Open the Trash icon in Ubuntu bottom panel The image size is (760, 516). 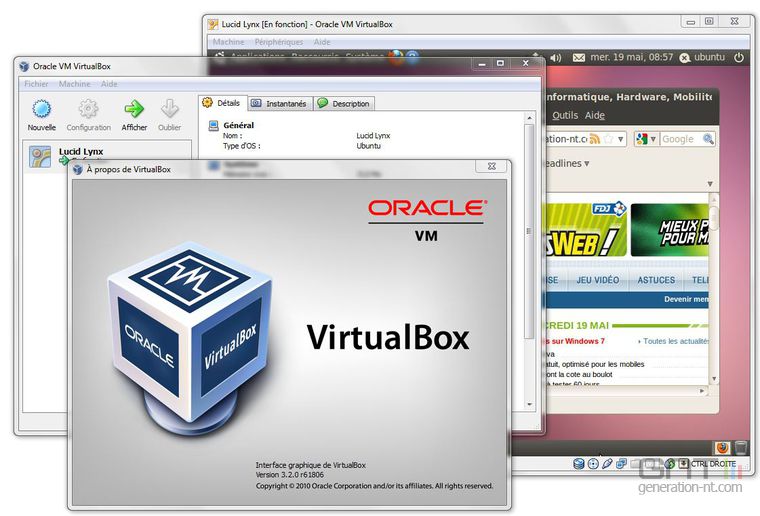740,447
